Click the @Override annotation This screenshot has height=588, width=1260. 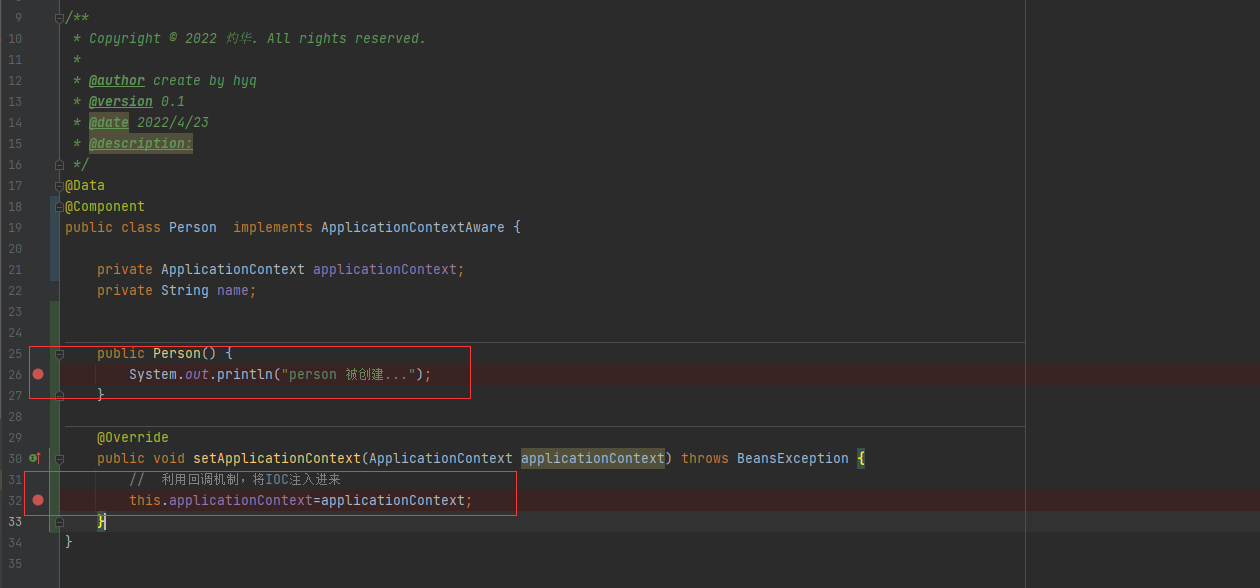point(132,437)
